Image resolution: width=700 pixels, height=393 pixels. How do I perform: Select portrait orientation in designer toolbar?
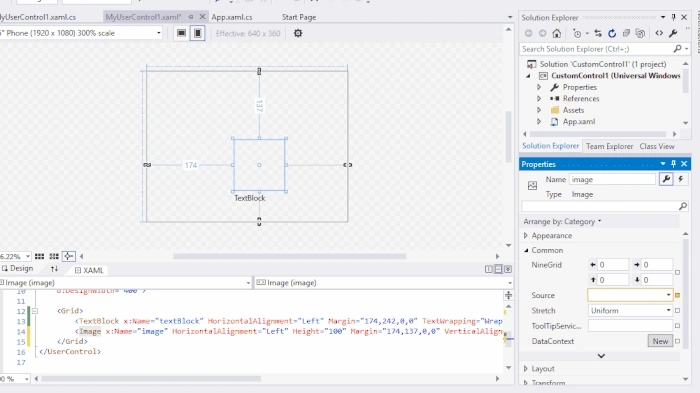pos(198,33)
